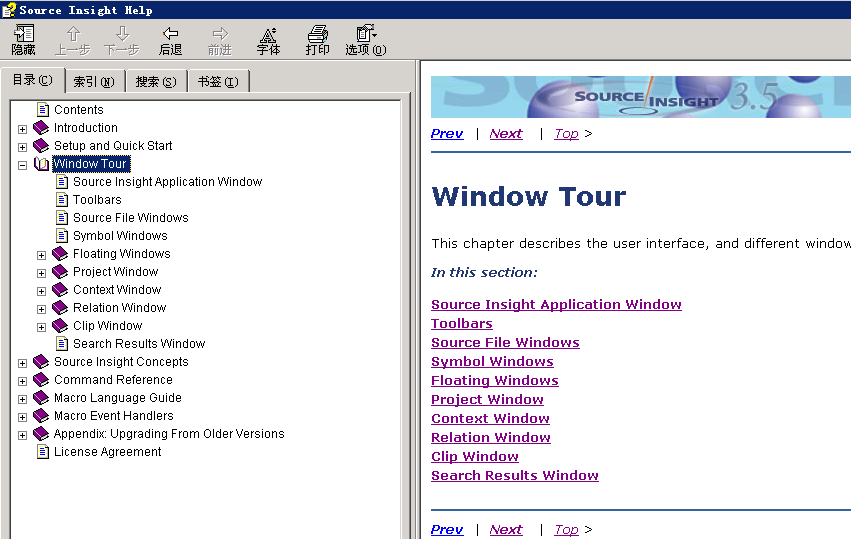
Task: Click the open book icon beside Window Tour
Action: tap(41, 163)
